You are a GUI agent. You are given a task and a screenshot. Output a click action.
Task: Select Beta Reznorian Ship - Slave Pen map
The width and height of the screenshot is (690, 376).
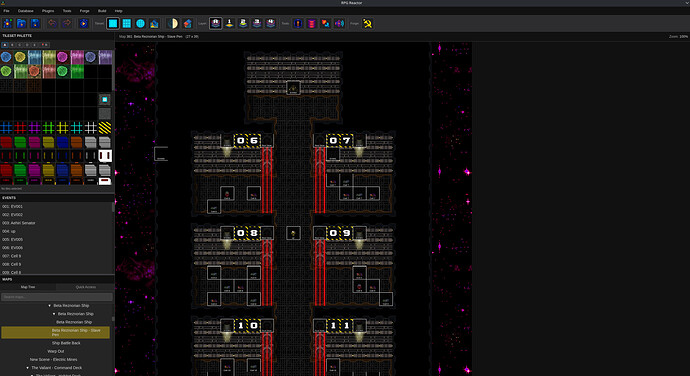pos(55,332)
